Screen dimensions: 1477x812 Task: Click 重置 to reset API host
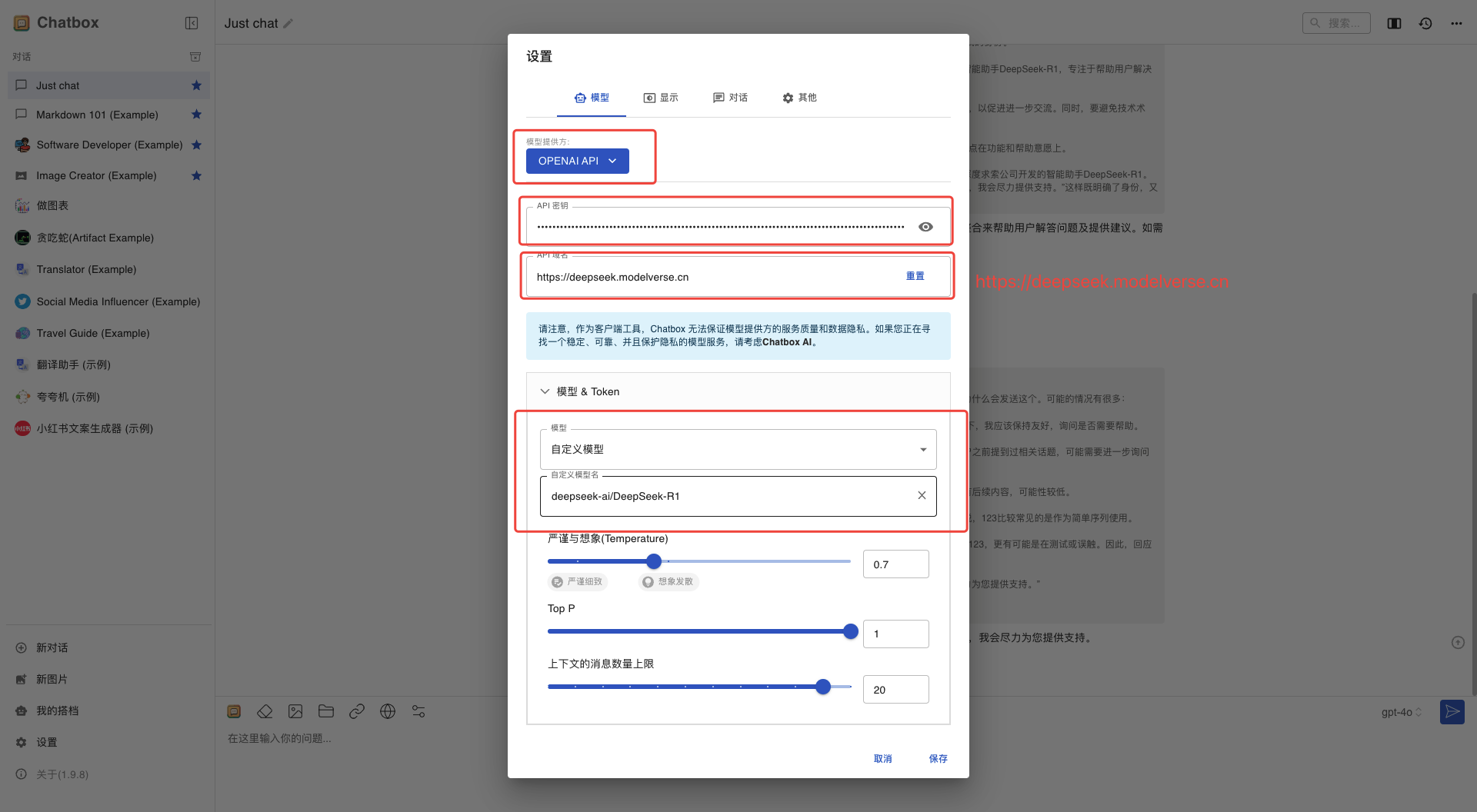pyautogui.click(x=915, y=276)
